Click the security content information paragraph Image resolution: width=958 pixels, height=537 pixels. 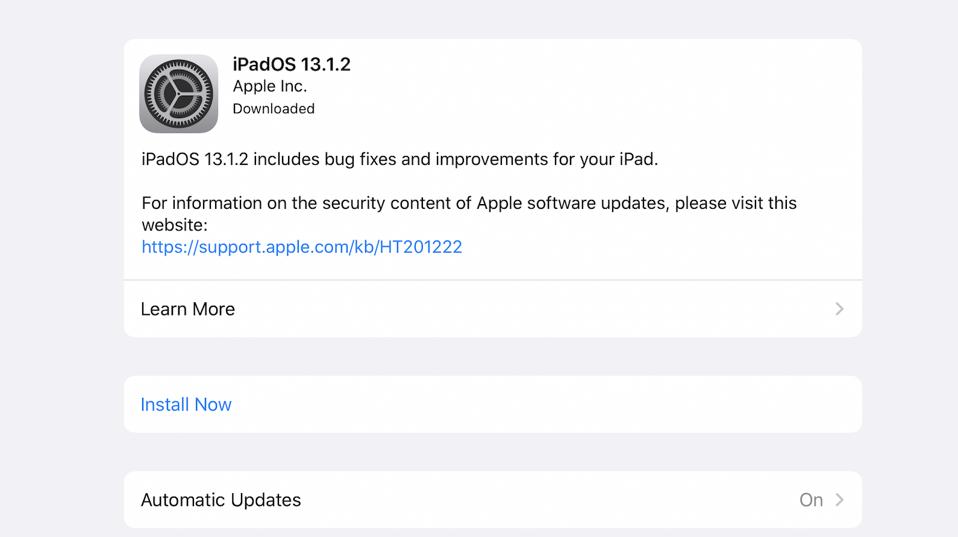point(469,214)
